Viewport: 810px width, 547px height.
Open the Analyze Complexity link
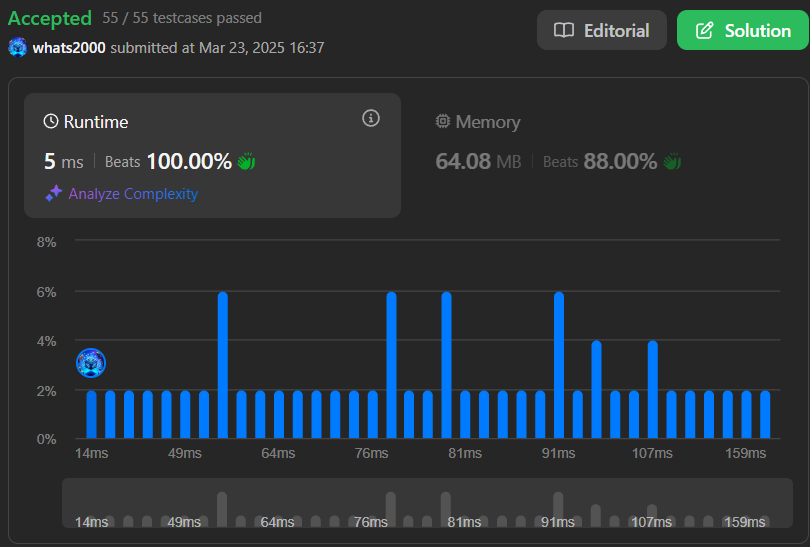pos(133,194)
